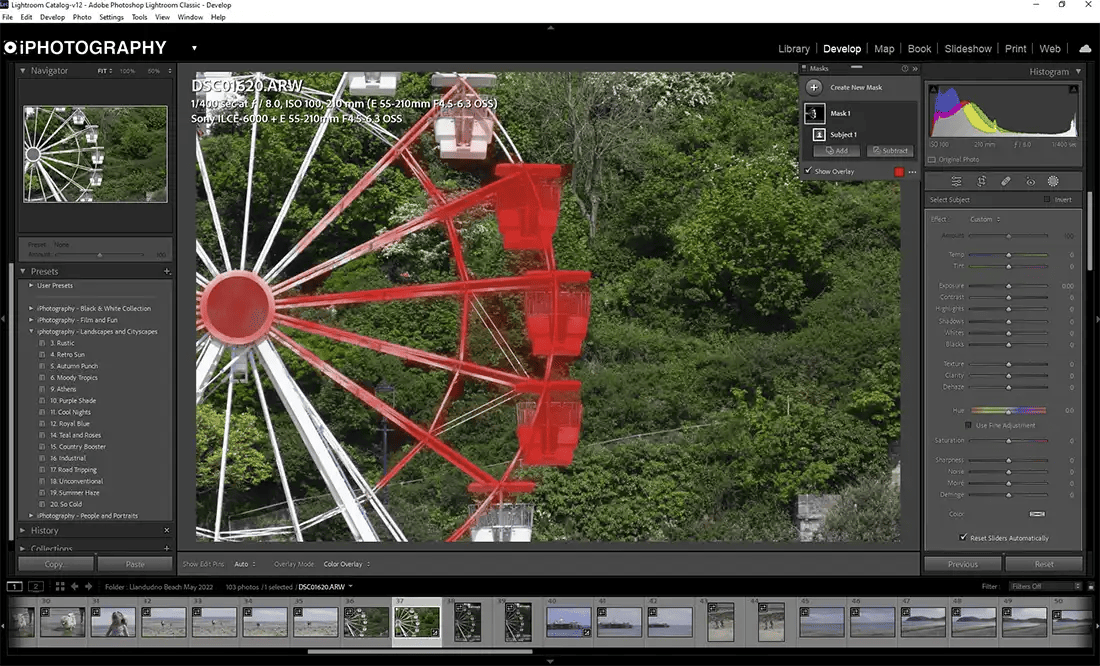This screenshot has height=666, width=1100.
Task: Open the Red Eye Correction tool
Action: (x=1030, y=181)
